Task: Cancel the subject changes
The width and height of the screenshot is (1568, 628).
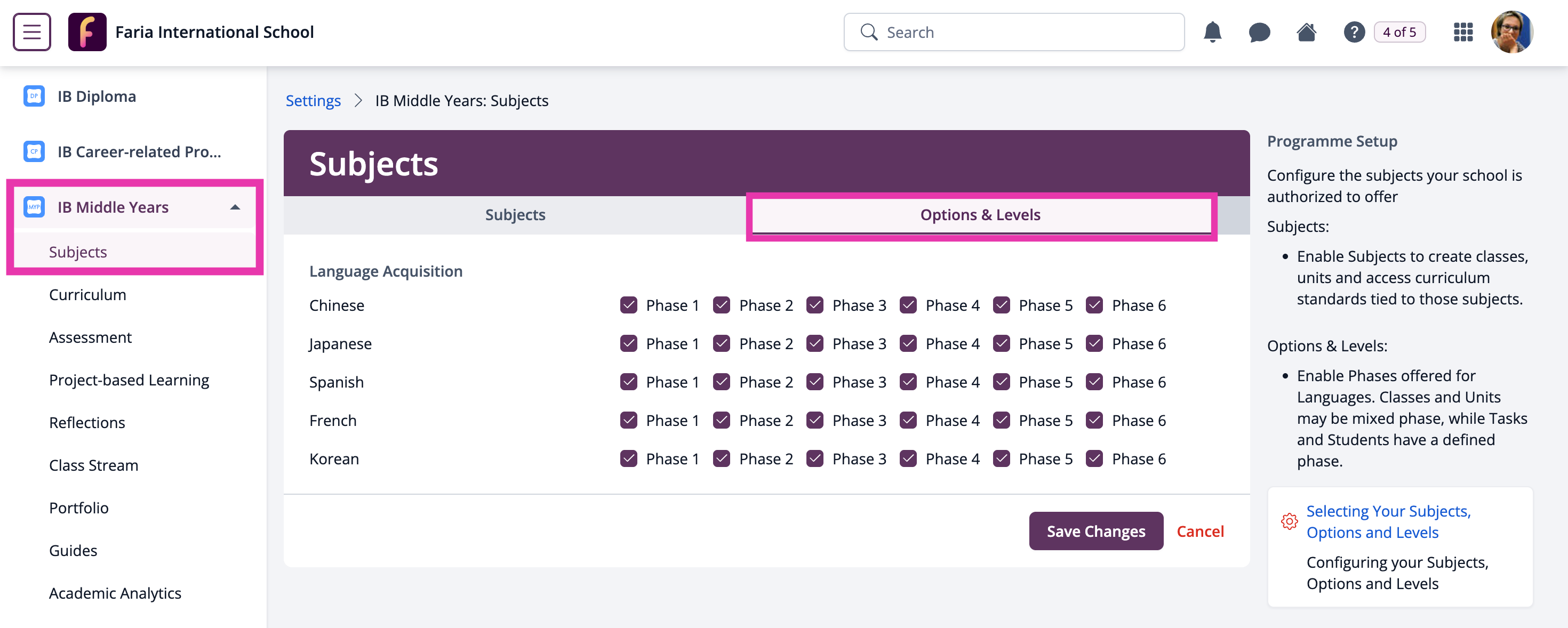Action: point(1200,532)
